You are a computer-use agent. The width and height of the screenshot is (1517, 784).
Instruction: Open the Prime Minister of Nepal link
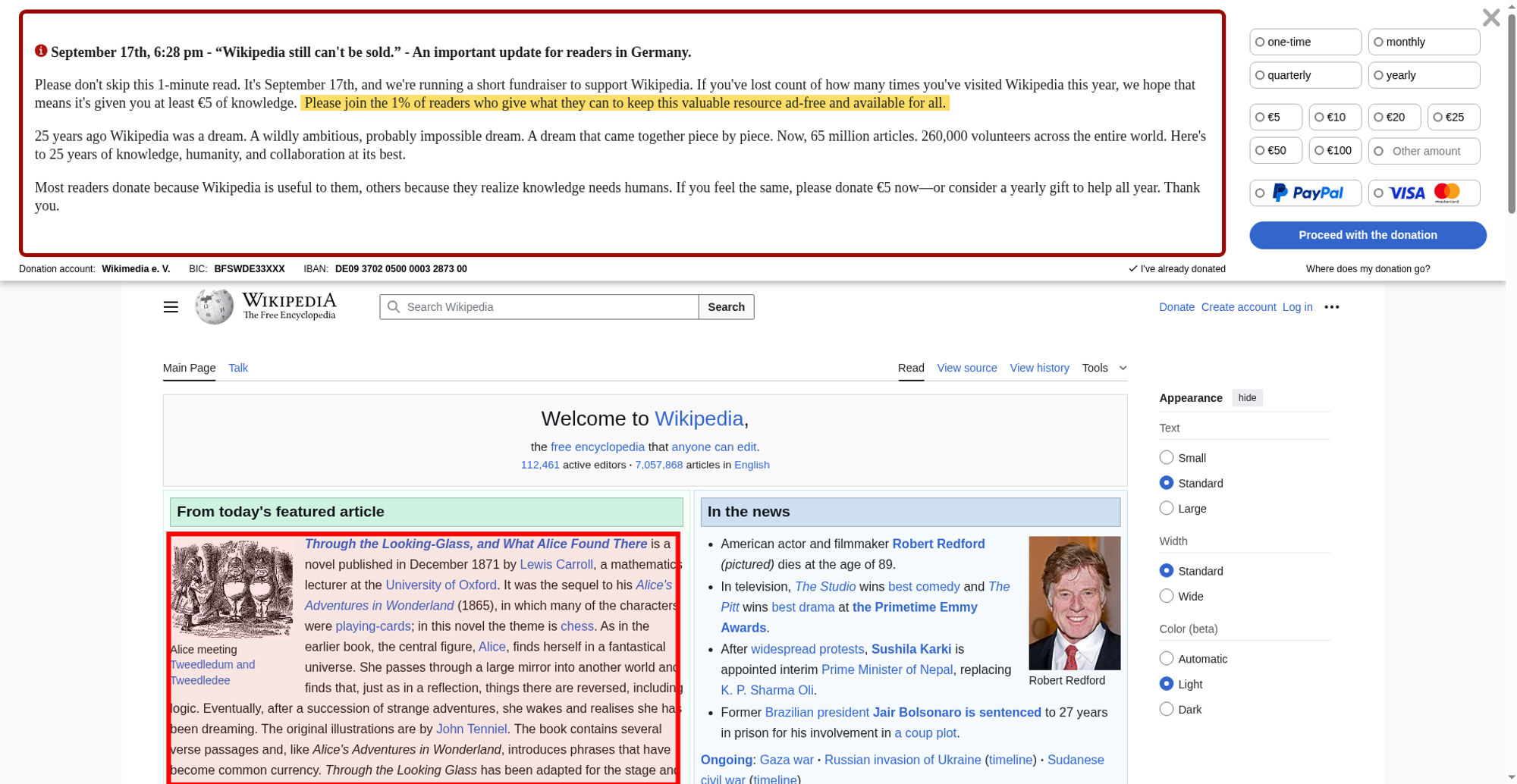(887, 670)
